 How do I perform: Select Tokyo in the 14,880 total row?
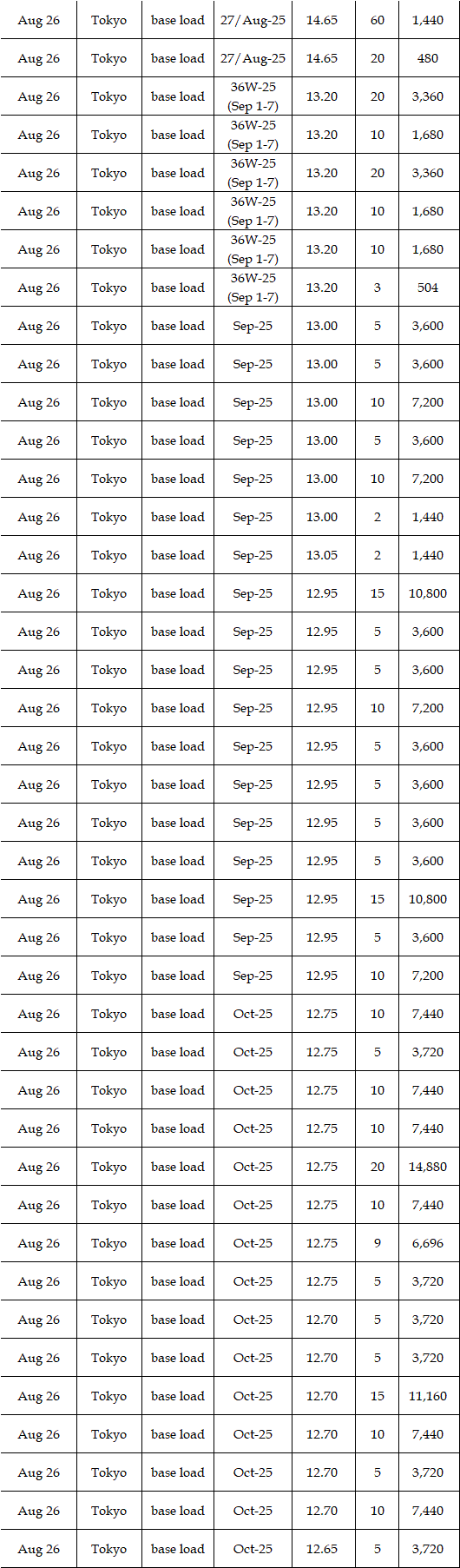108,1167
